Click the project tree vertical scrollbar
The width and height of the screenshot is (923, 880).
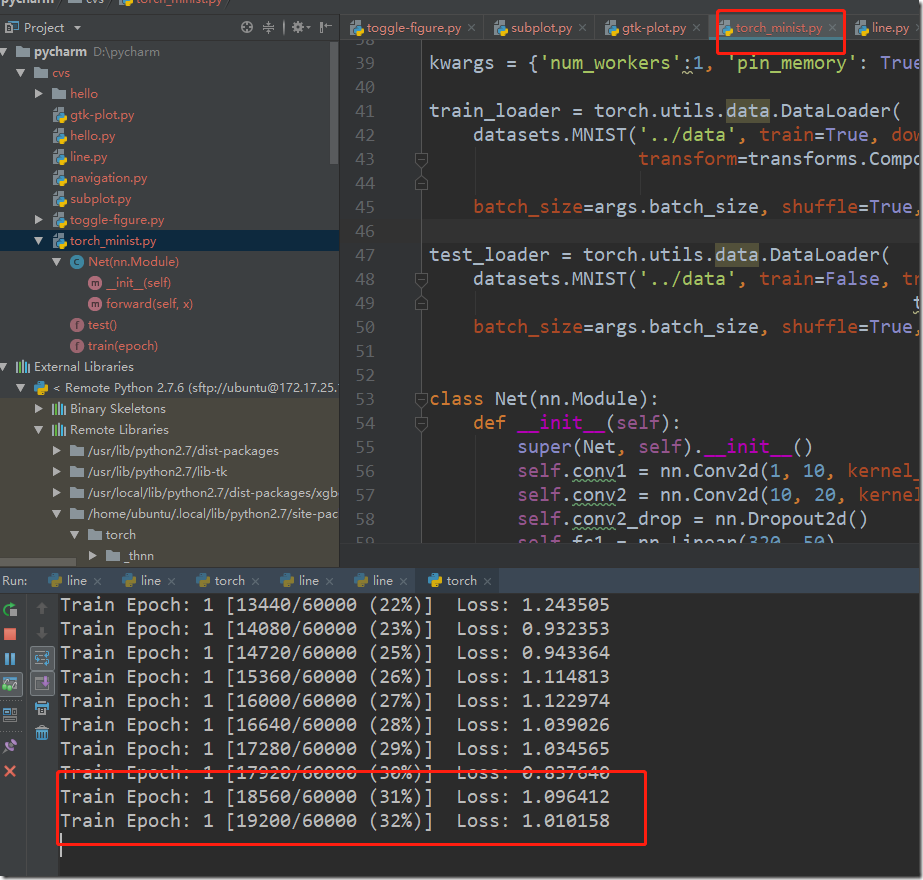click(x=334, y=103)
